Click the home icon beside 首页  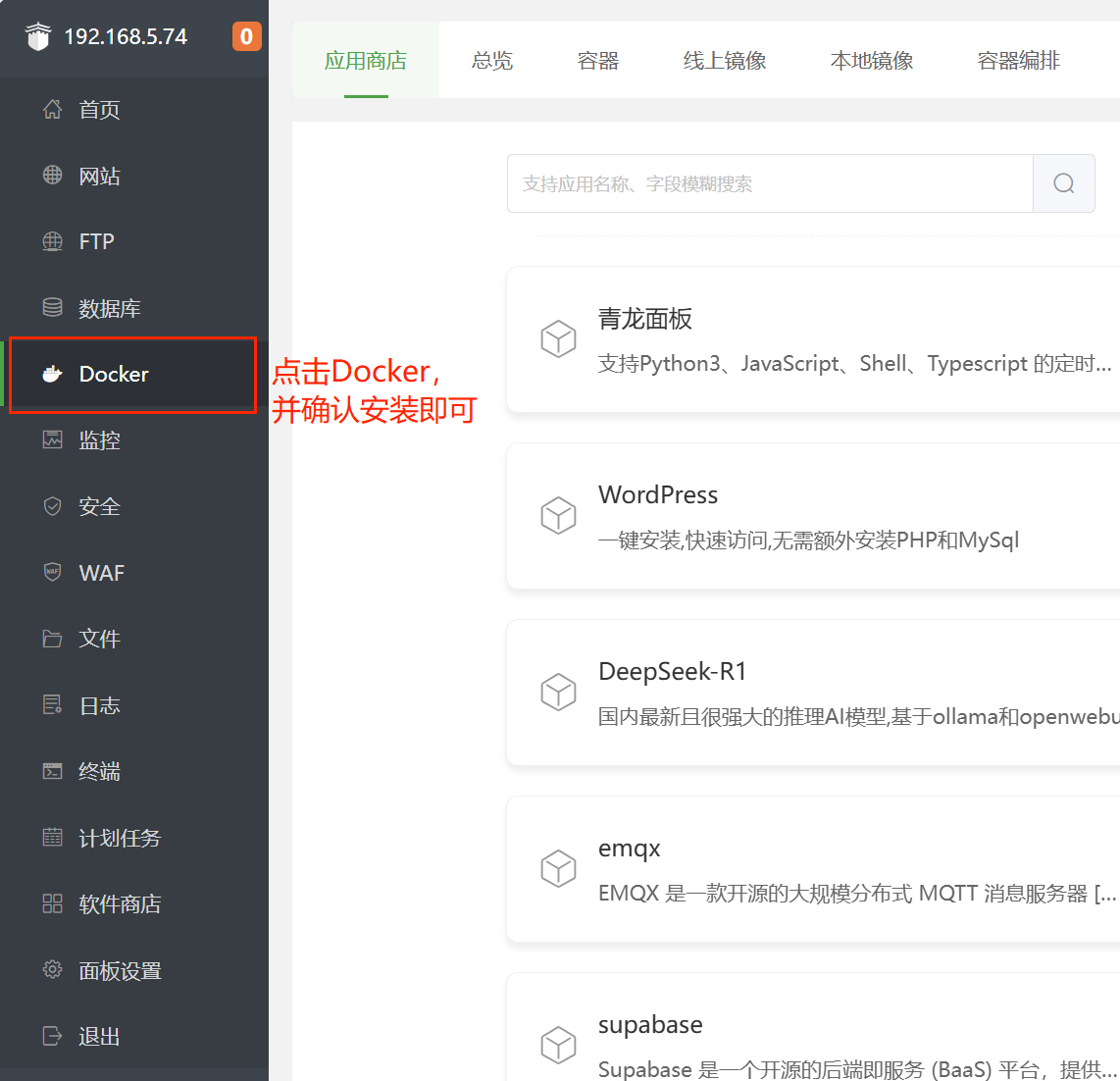pos(52,109)
